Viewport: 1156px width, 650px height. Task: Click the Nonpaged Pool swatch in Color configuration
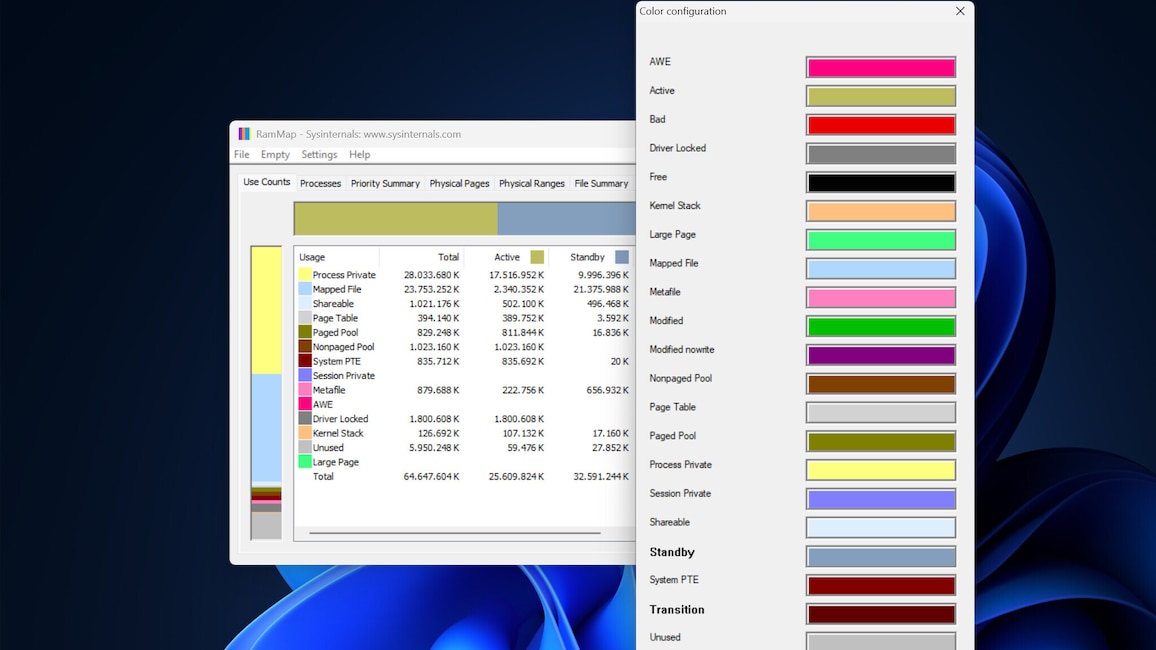(881, 384)
